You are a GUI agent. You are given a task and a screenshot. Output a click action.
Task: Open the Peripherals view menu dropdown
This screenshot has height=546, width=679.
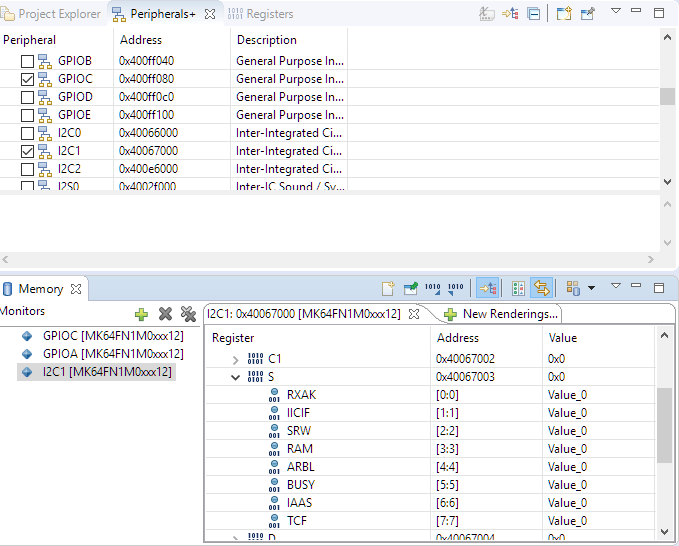tap(616, 12)
